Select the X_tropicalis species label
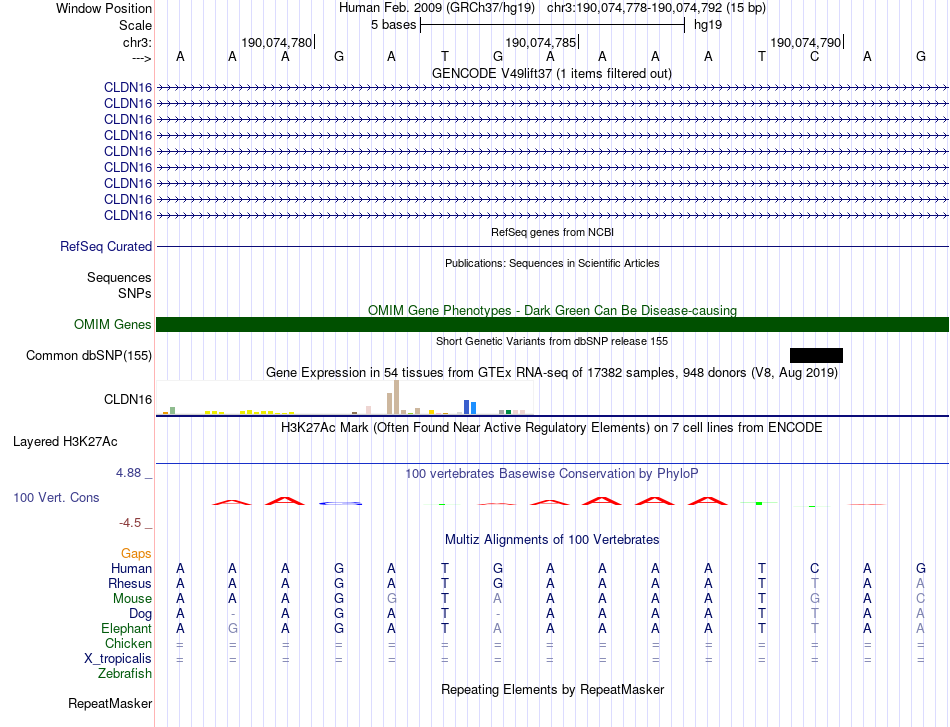The image size is (950, 727). [118, 659]
